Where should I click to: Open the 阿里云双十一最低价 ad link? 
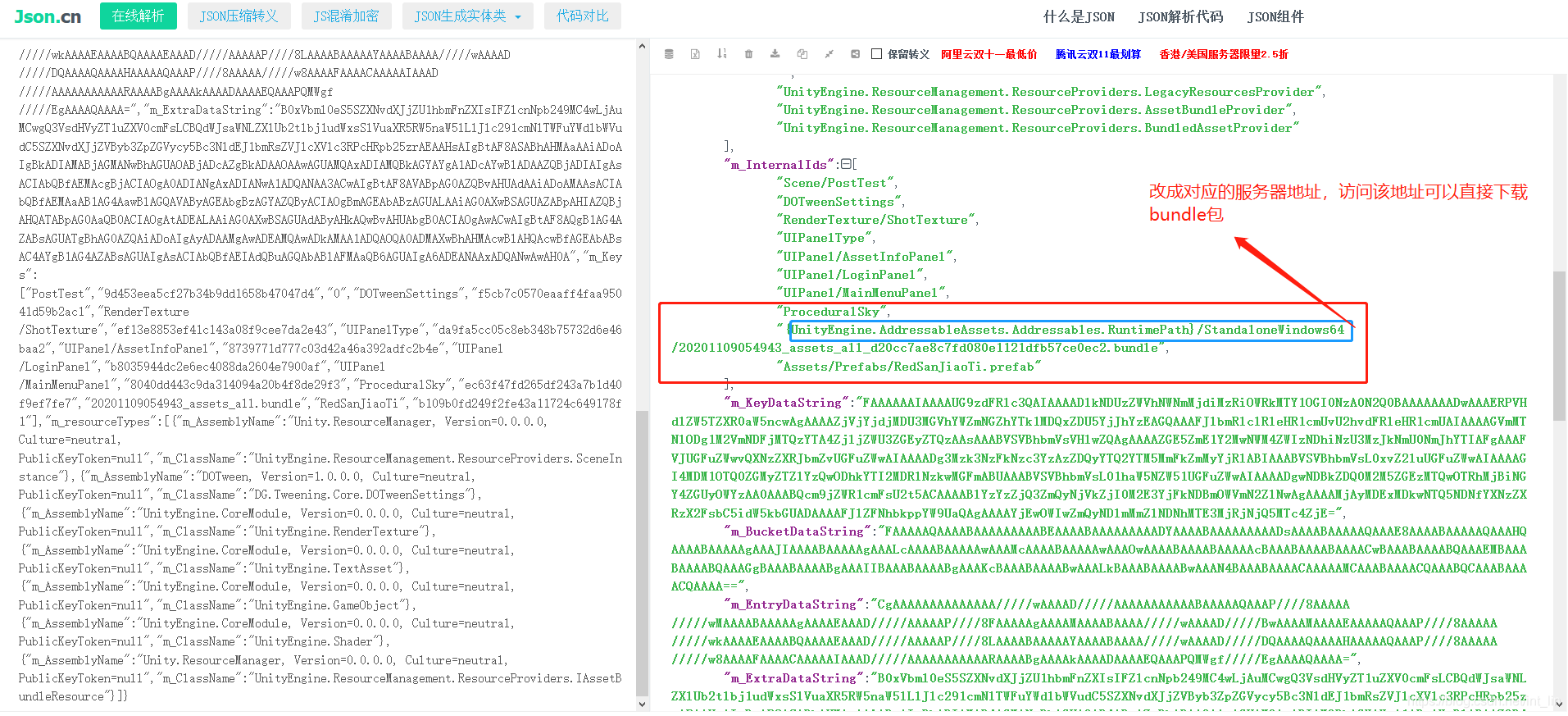[x=989, y=54]
